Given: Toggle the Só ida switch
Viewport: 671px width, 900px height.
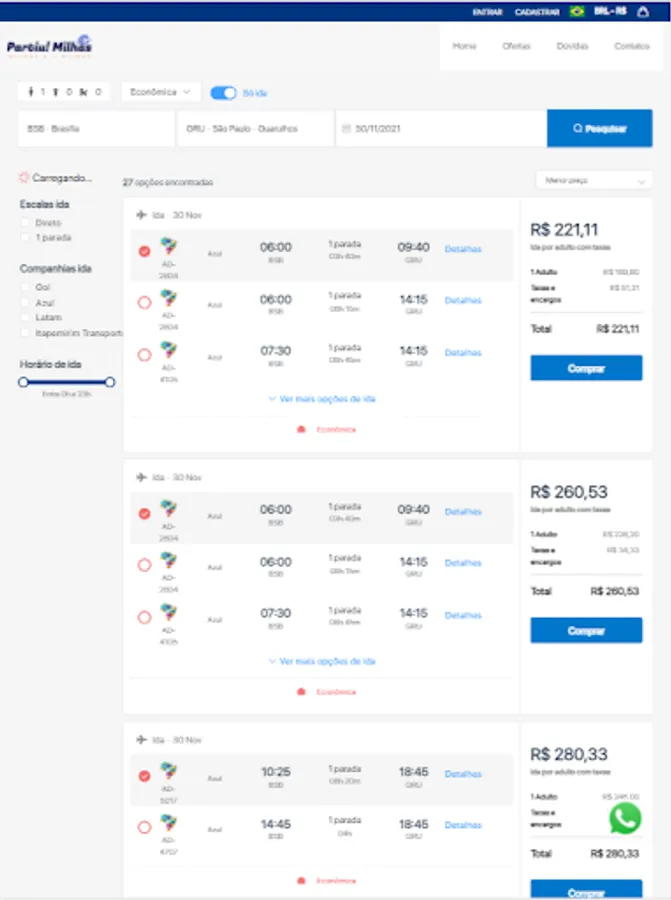Looking at the screenshot, I should coord(223,92).
